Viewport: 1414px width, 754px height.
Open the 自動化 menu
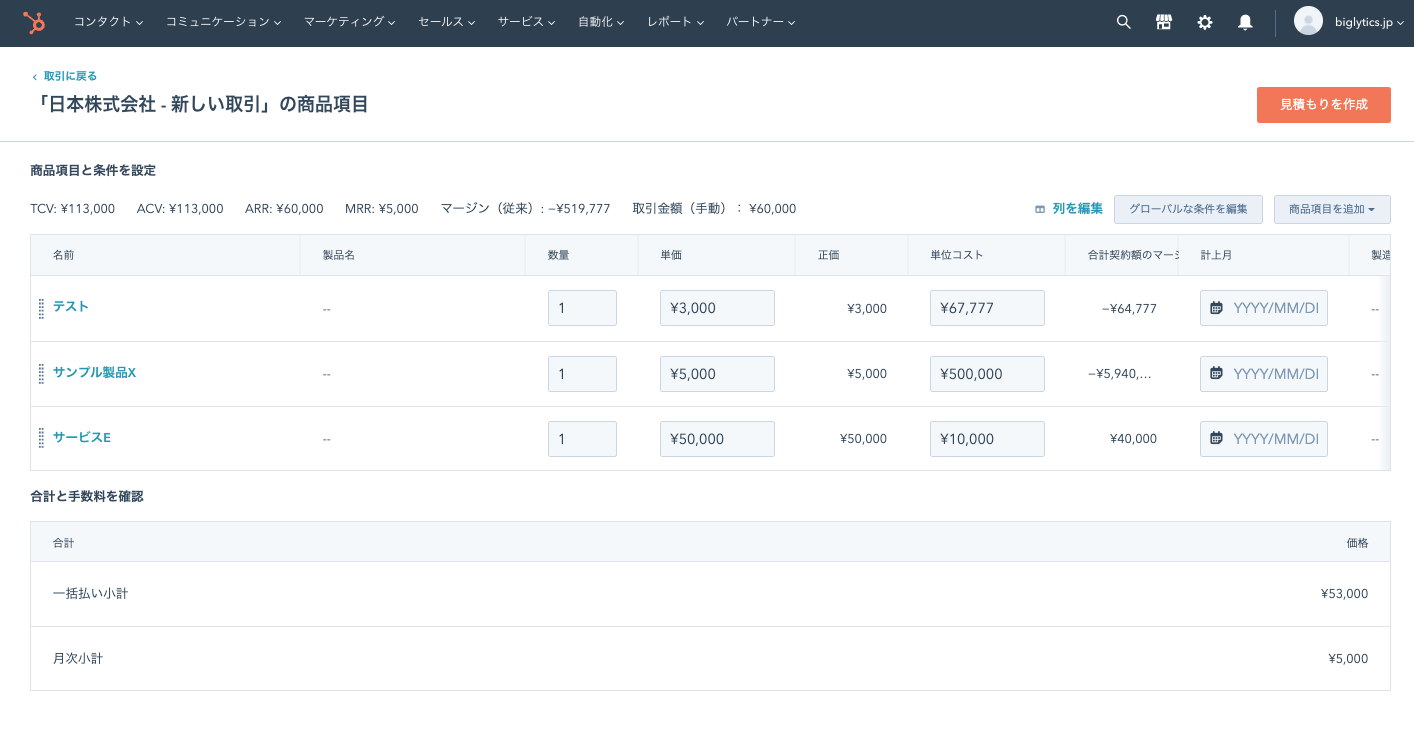coord(601,22)
